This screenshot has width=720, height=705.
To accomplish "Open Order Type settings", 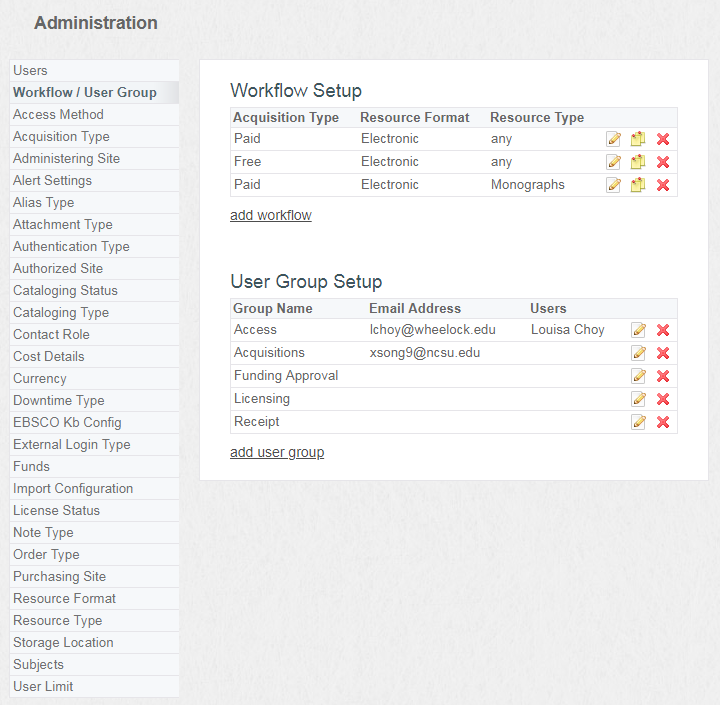I will 94,555.
